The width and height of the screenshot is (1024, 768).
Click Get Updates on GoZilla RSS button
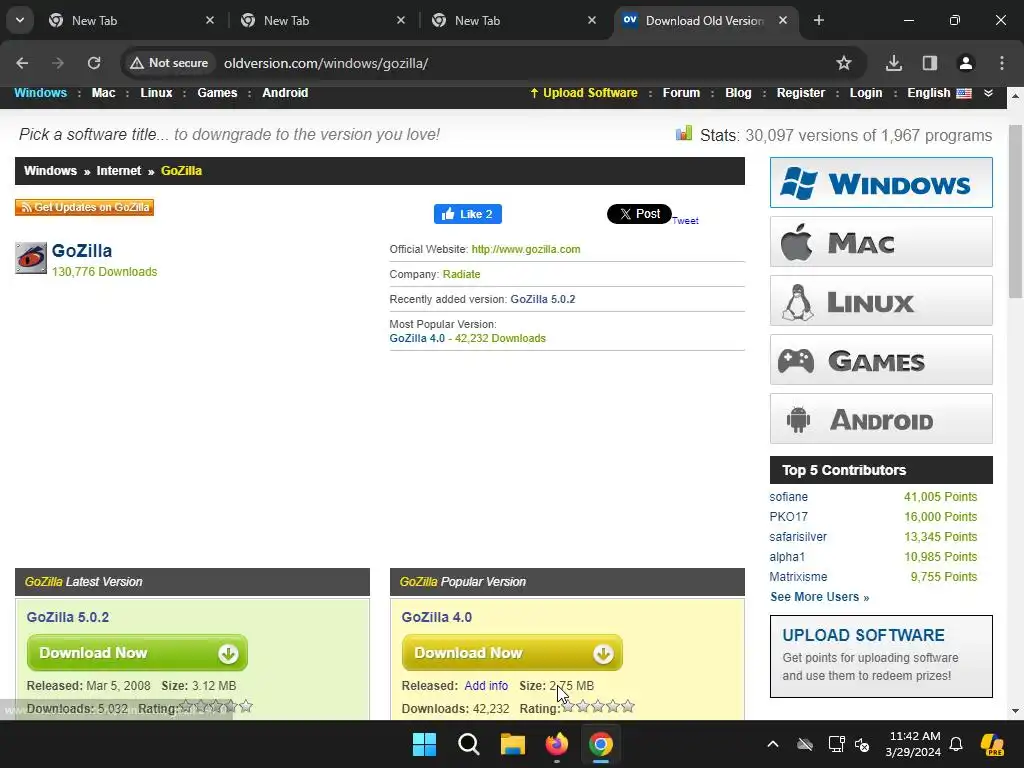(84, 207)
